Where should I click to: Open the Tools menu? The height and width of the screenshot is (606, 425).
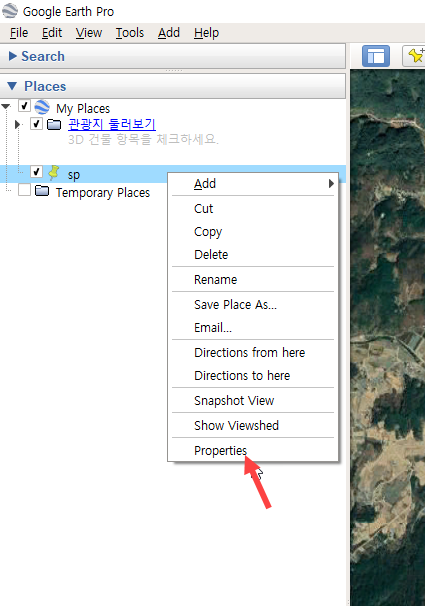tap(130, 33)
